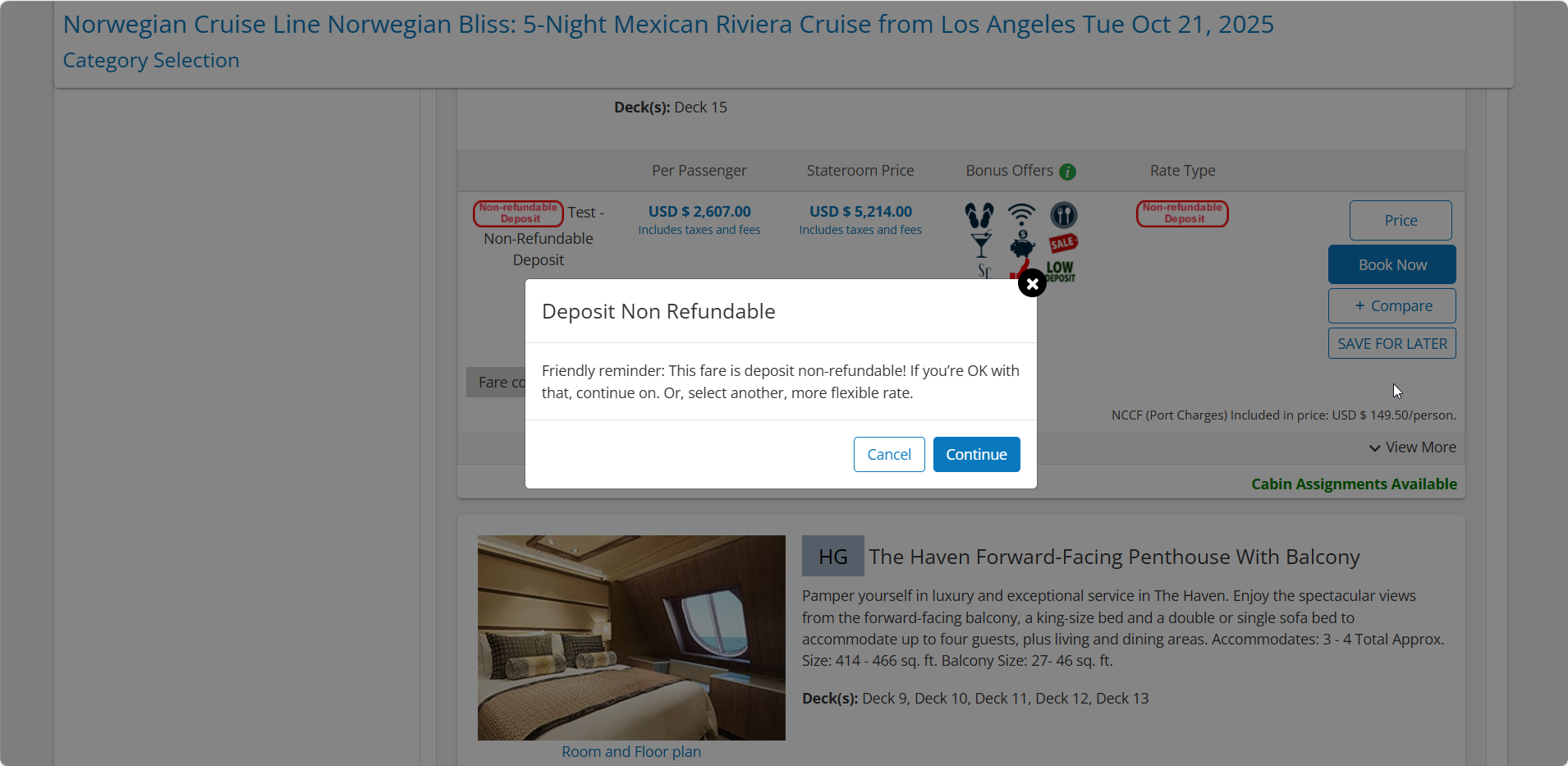Click the Deposit Non Refundable dialog title
The height and width of the screenshot is (766, 1568).
[658, 311]
